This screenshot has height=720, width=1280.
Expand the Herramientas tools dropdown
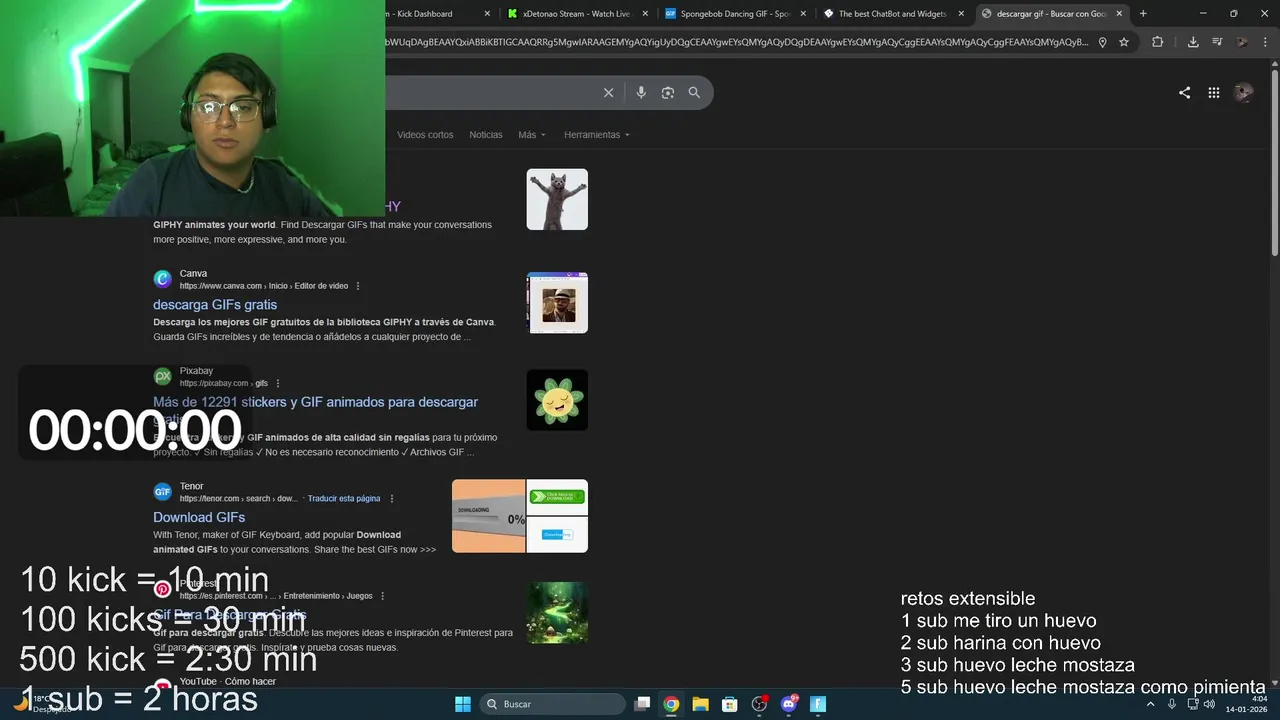(x=597, y=134)
